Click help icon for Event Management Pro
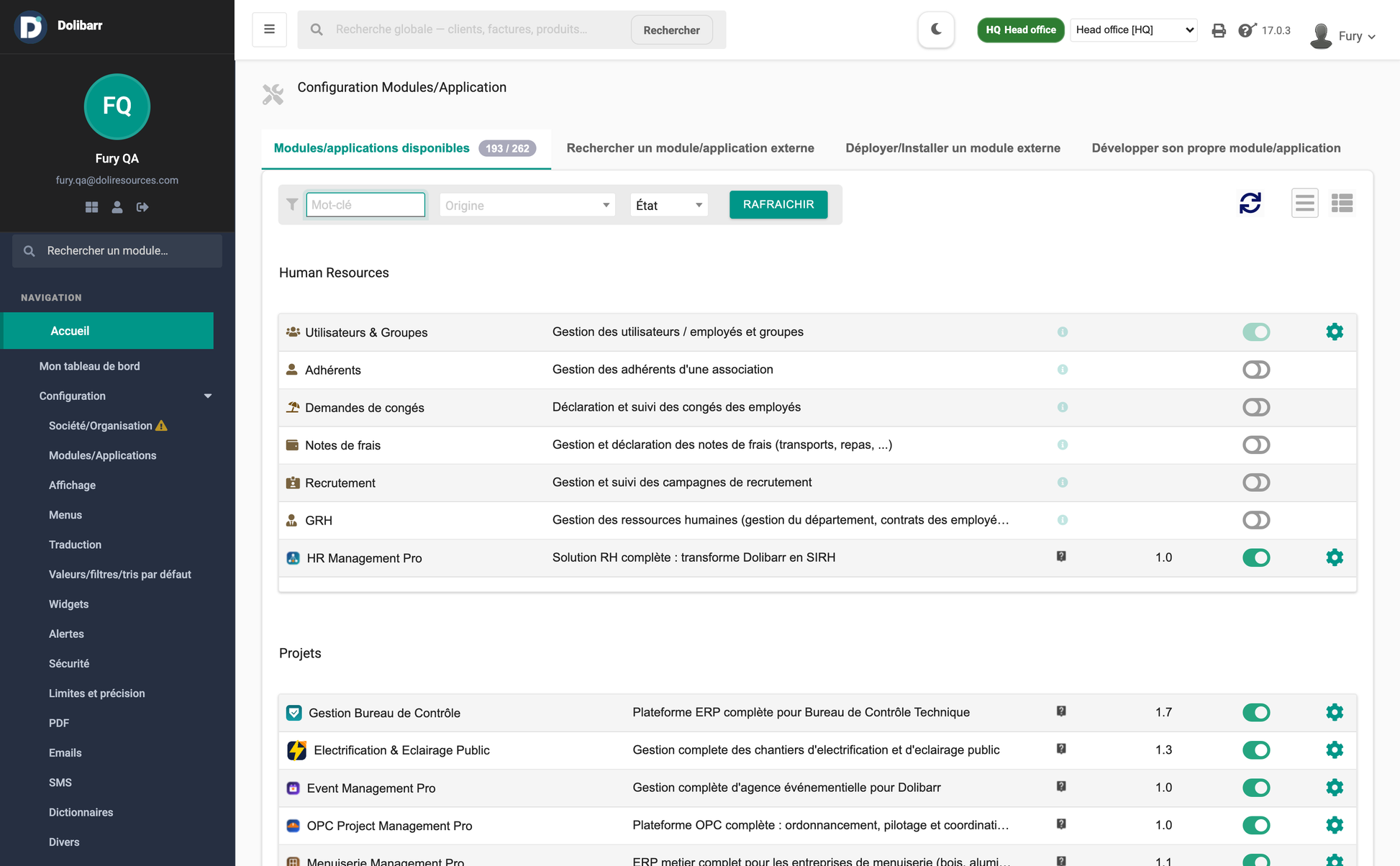The width and height of the screenshot is (1400, 866). coord(1061,787)
